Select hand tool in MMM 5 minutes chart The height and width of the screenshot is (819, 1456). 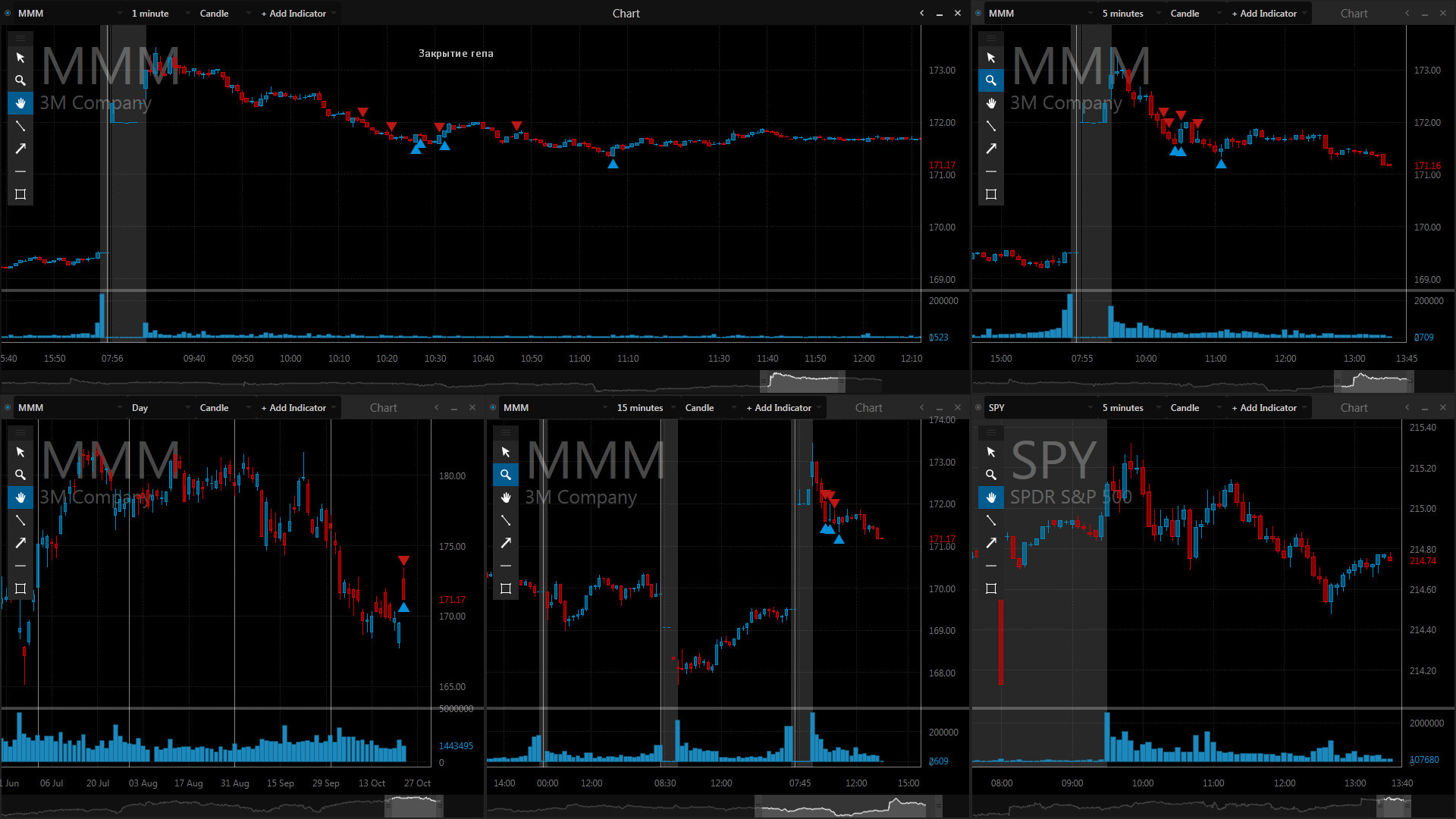click(991, 103)
